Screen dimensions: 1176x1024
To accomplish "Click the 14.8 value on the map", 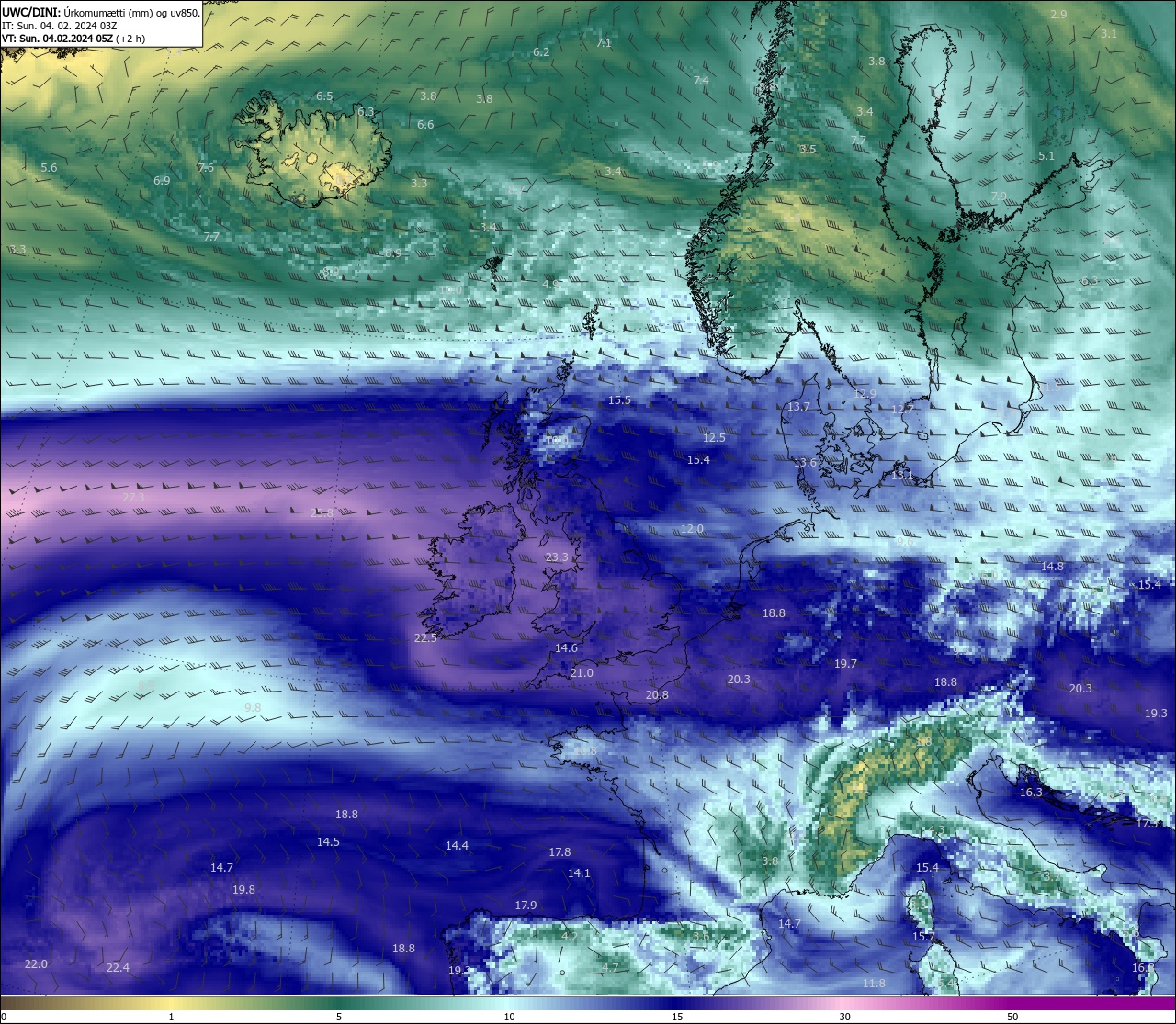I will 1052,566.
